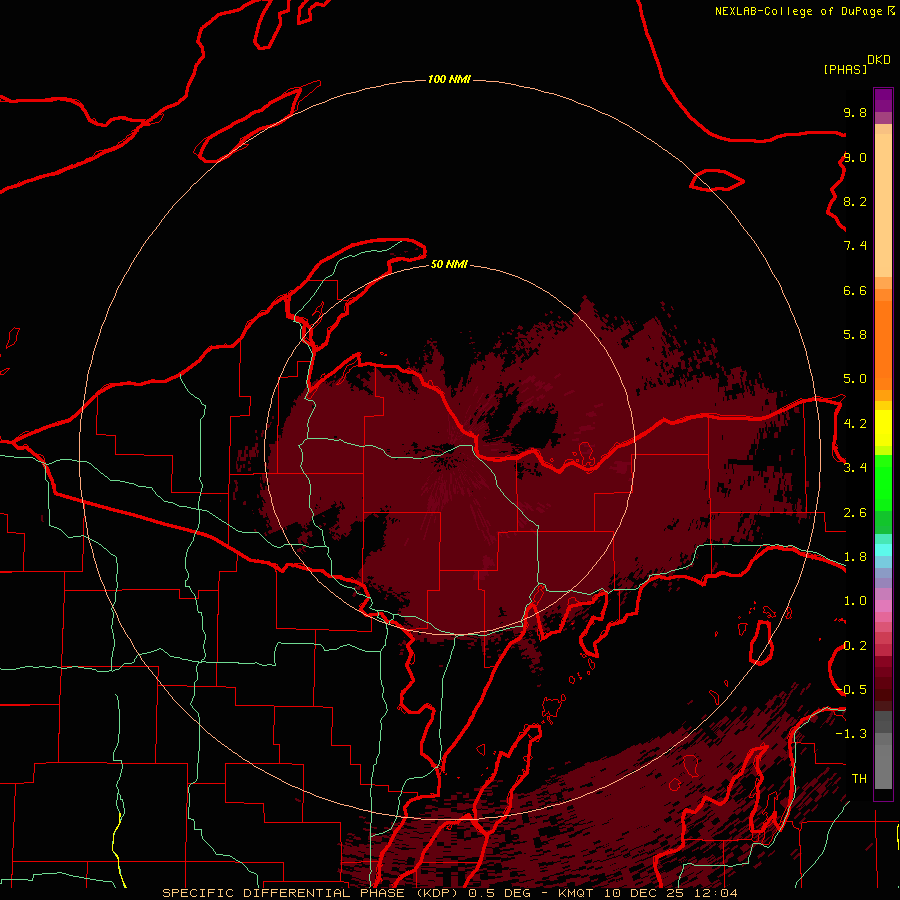Pick the 2.6 legend value
Image resolution: width=900 pixels, height=900 pixels.
[x=855, y=513]
